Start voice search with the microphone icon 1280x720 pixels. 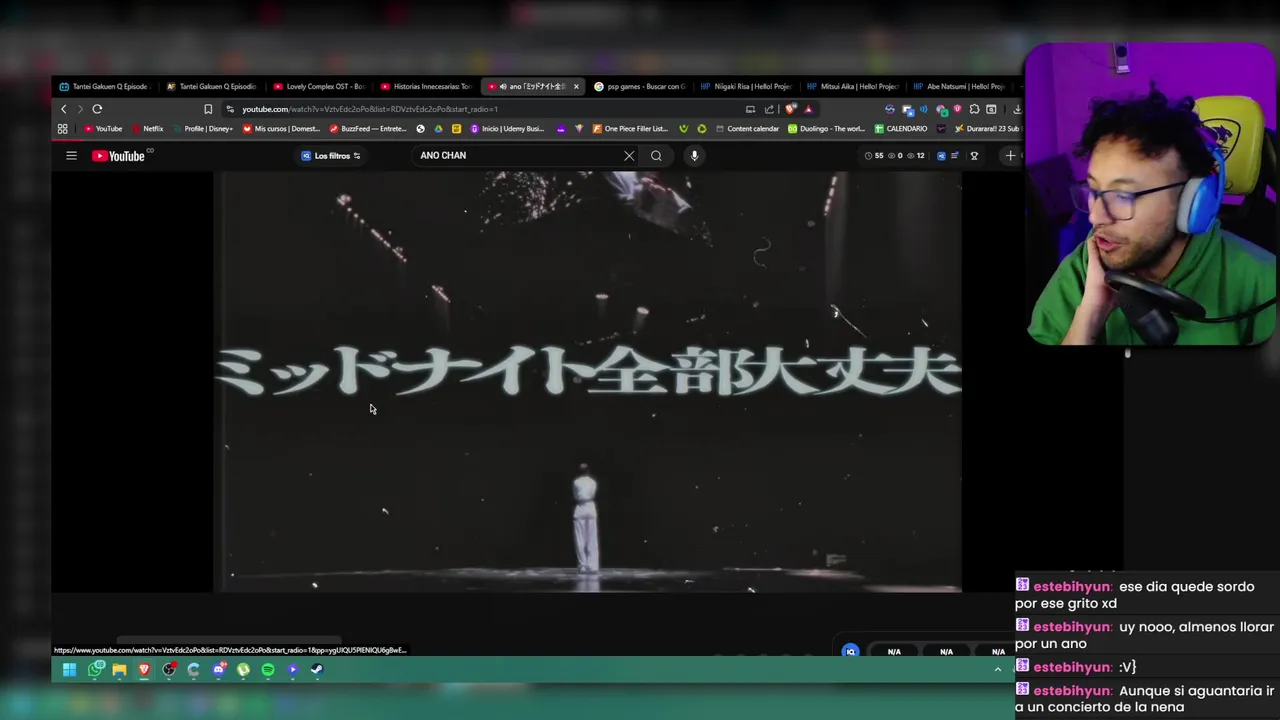point(694,156)
